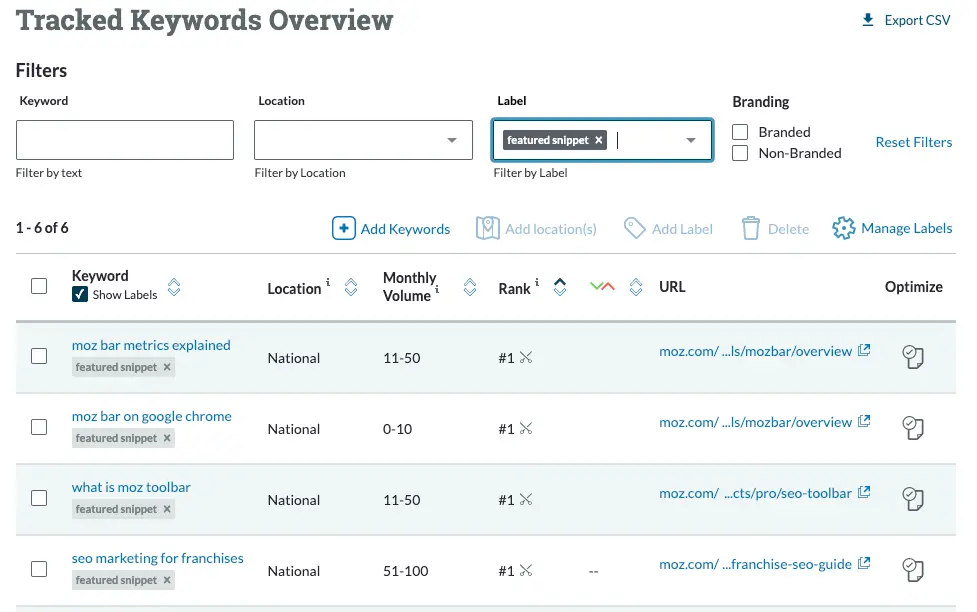Open keyword what is moz toolbar
977x612 pixels.
(x=131, y=487)
